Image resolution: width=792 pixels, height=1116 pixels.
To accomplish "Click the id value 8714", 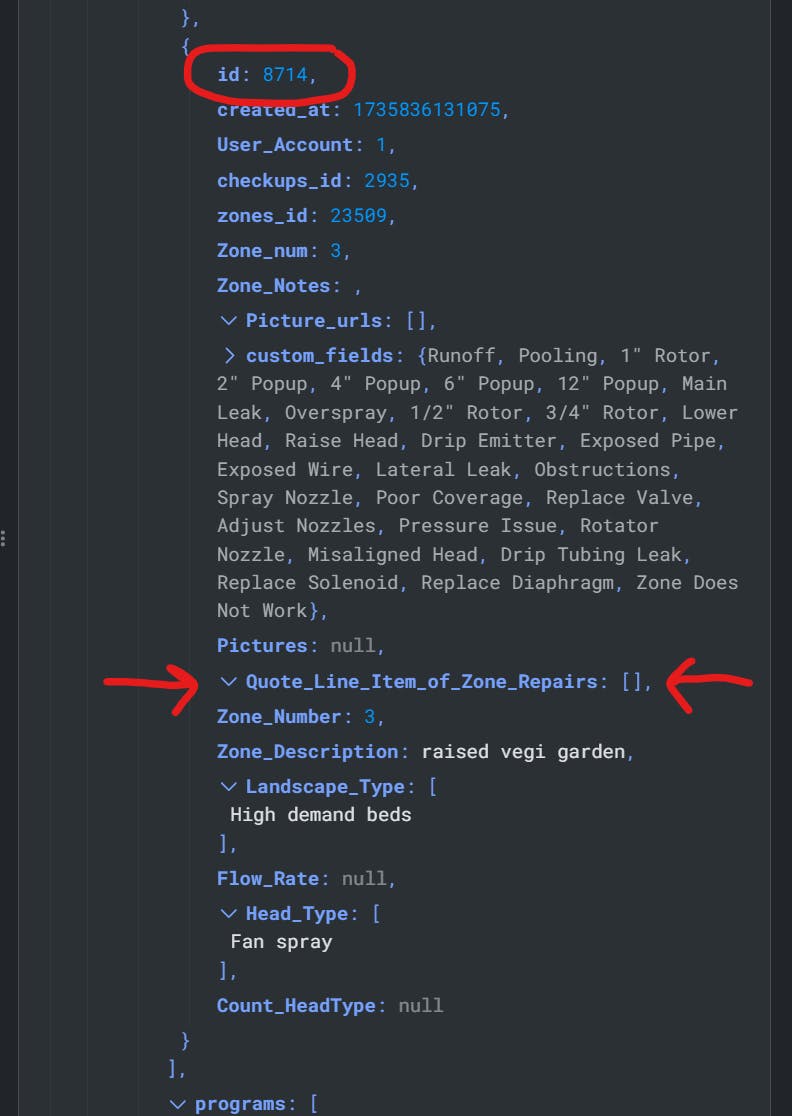I will (285, 74).
